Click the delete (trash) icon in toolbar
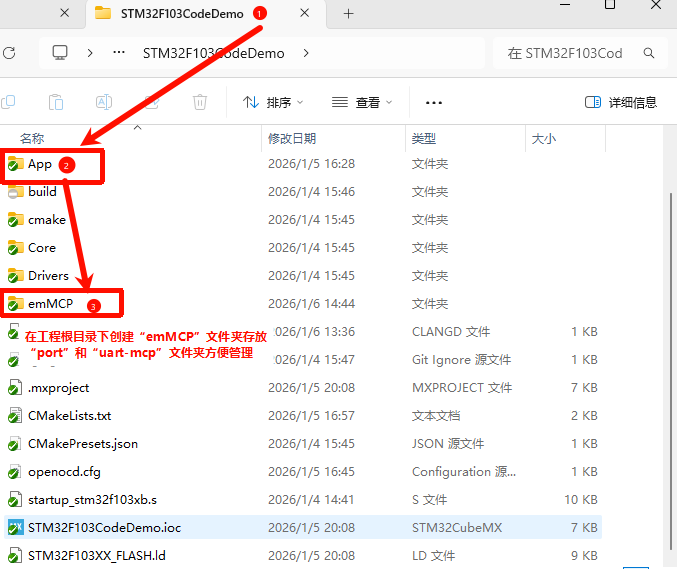Viewport: 677px width, 569px height. [x=200, y=102]
